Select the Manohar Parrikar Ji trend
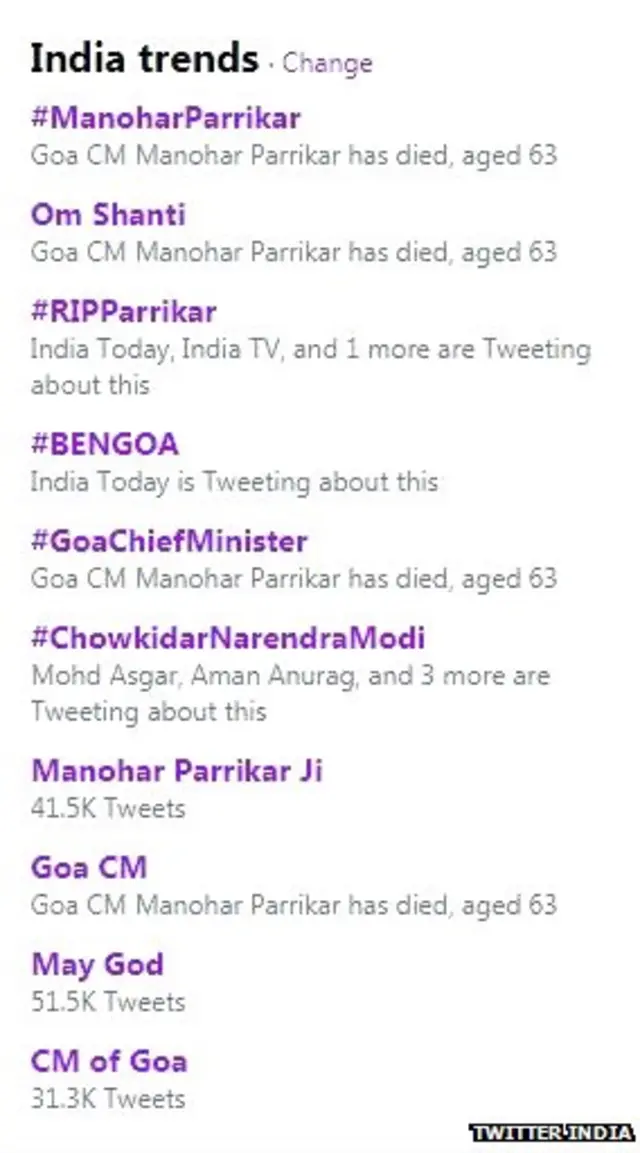Image resolution: width=640 pixels, height=1153 pixels. pyautogui.click(x=177, y=771)
